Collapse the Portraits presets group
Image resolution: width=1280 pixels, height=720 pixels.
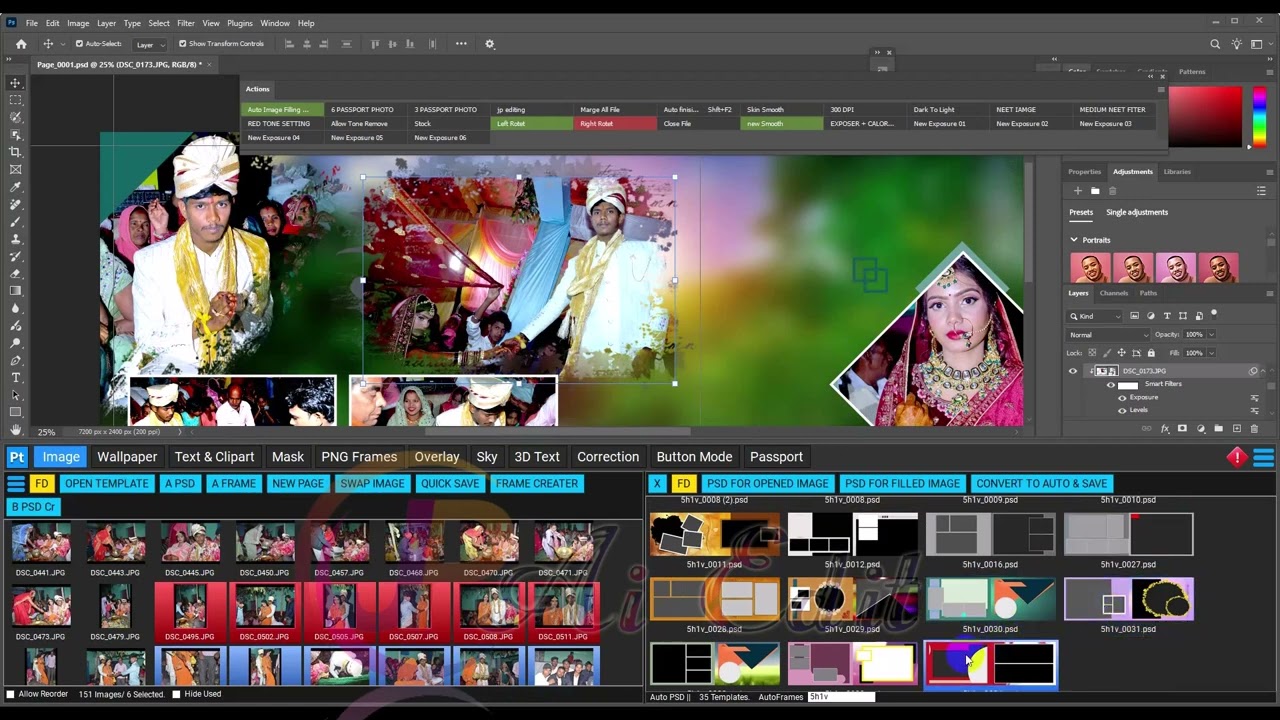pyautogui.click(x=1074, y=240)
